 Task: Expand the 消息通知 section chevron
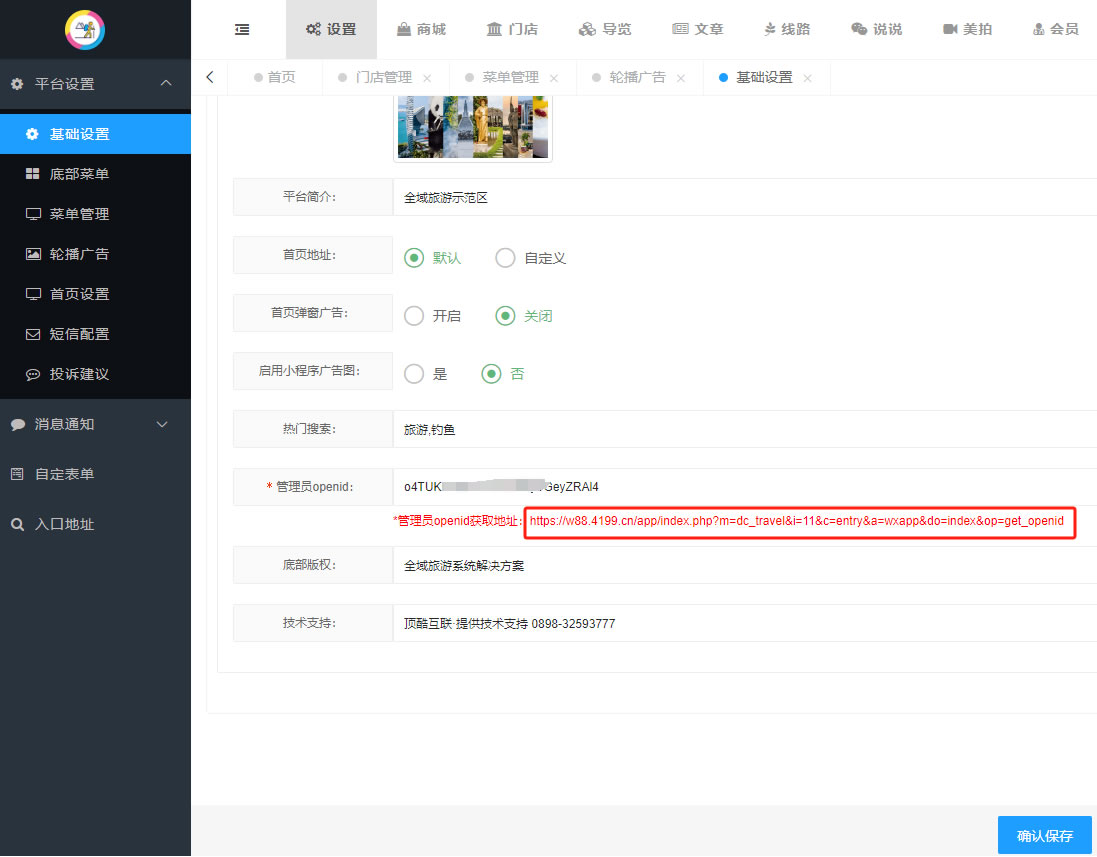point(162,425)
